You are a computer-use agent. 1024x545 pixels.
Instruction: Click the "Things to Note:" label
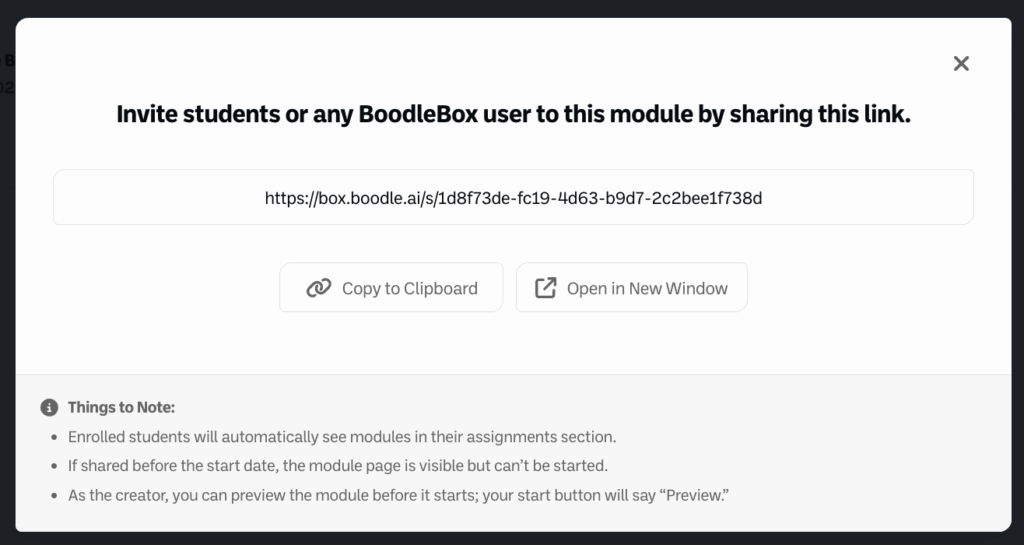click(x=121, y=408)
